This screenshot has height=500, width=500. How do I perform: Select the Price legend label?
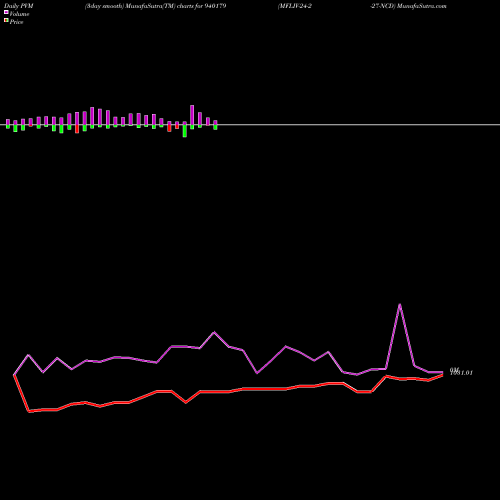coord(16,22)
